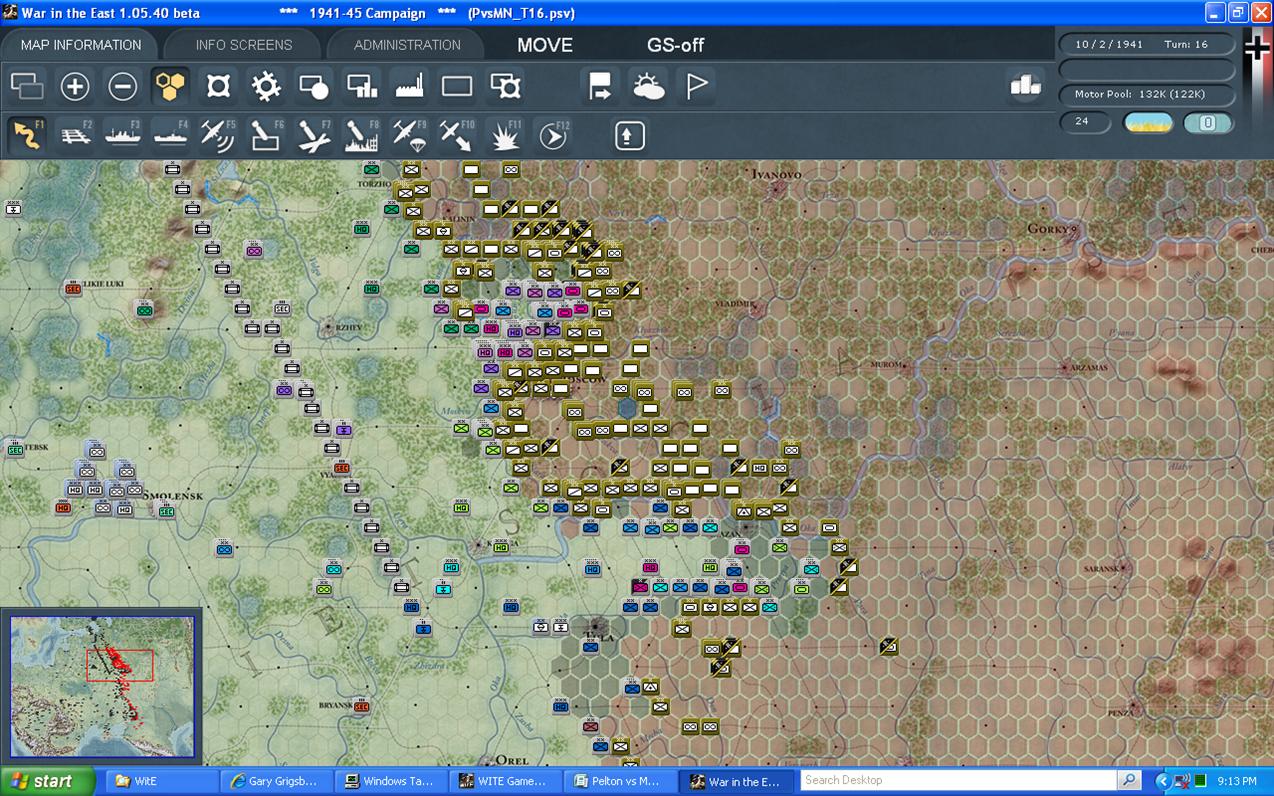Click the outlined pennant flag icon
This screenshot has height=796, width=1274.
pyautogui.click(x=696, y=86)
